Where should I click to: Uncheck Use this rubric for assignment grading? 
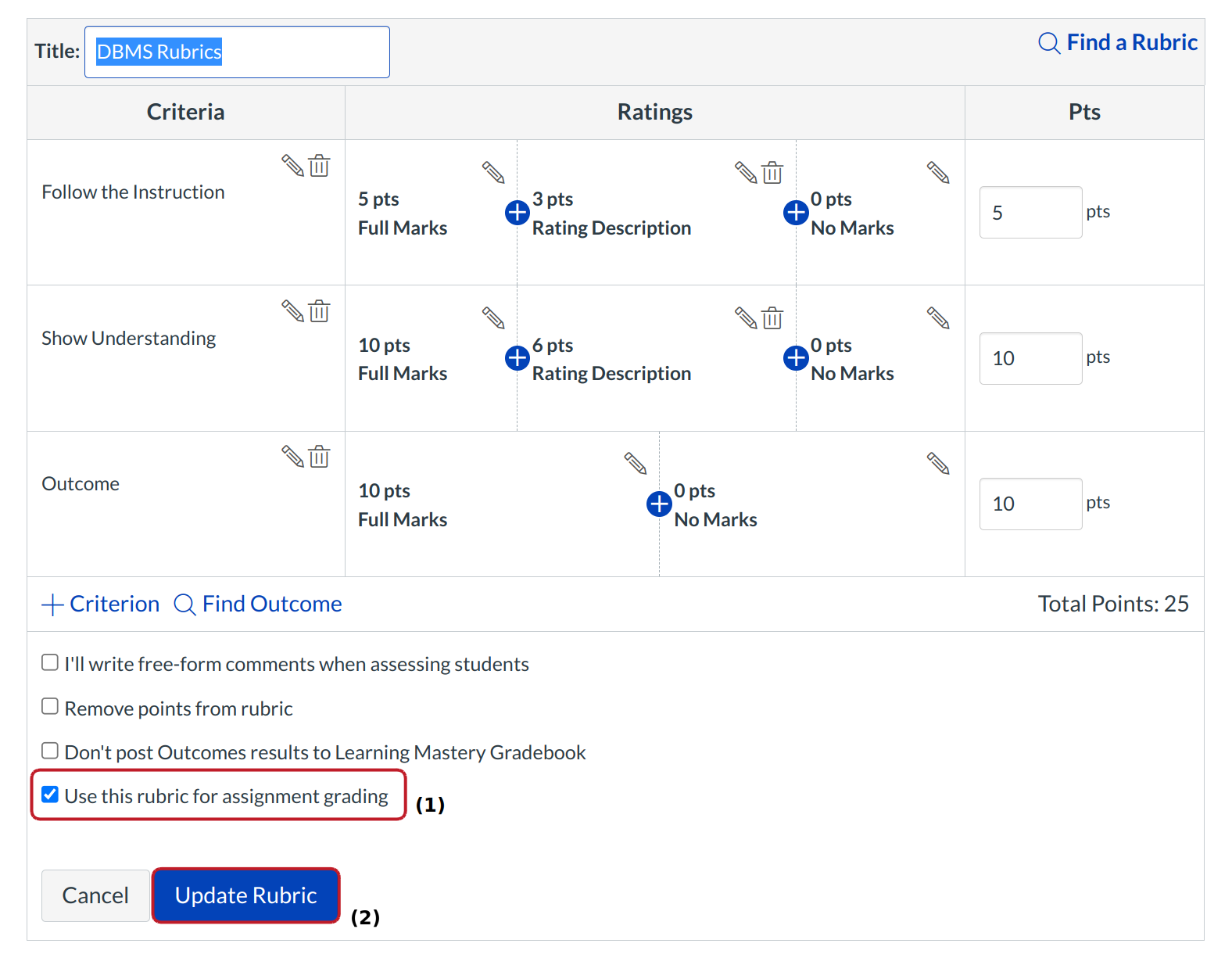coord(50,795)
